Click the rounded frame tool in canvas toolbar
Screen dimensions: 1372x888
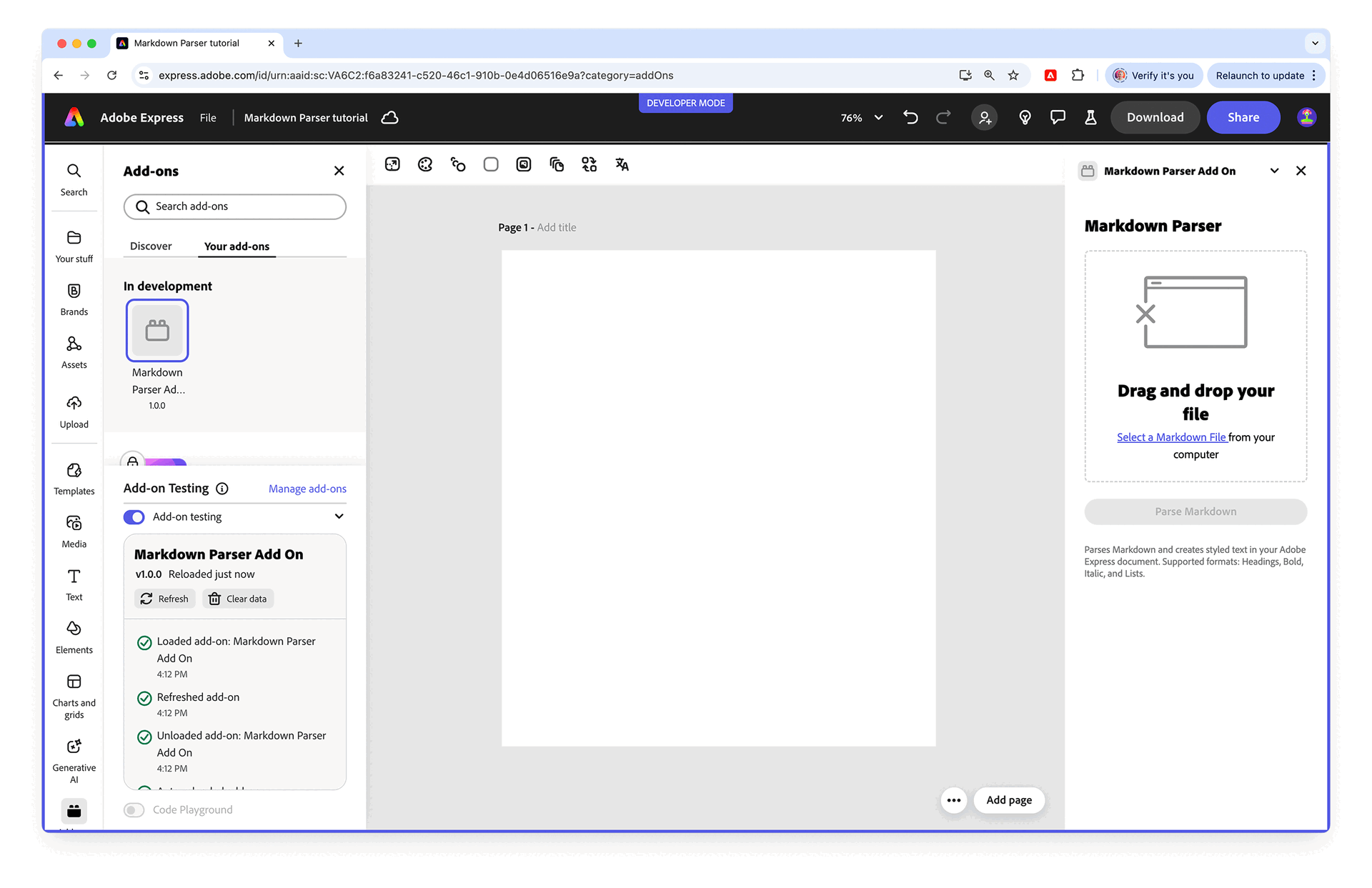coord(524,164)
